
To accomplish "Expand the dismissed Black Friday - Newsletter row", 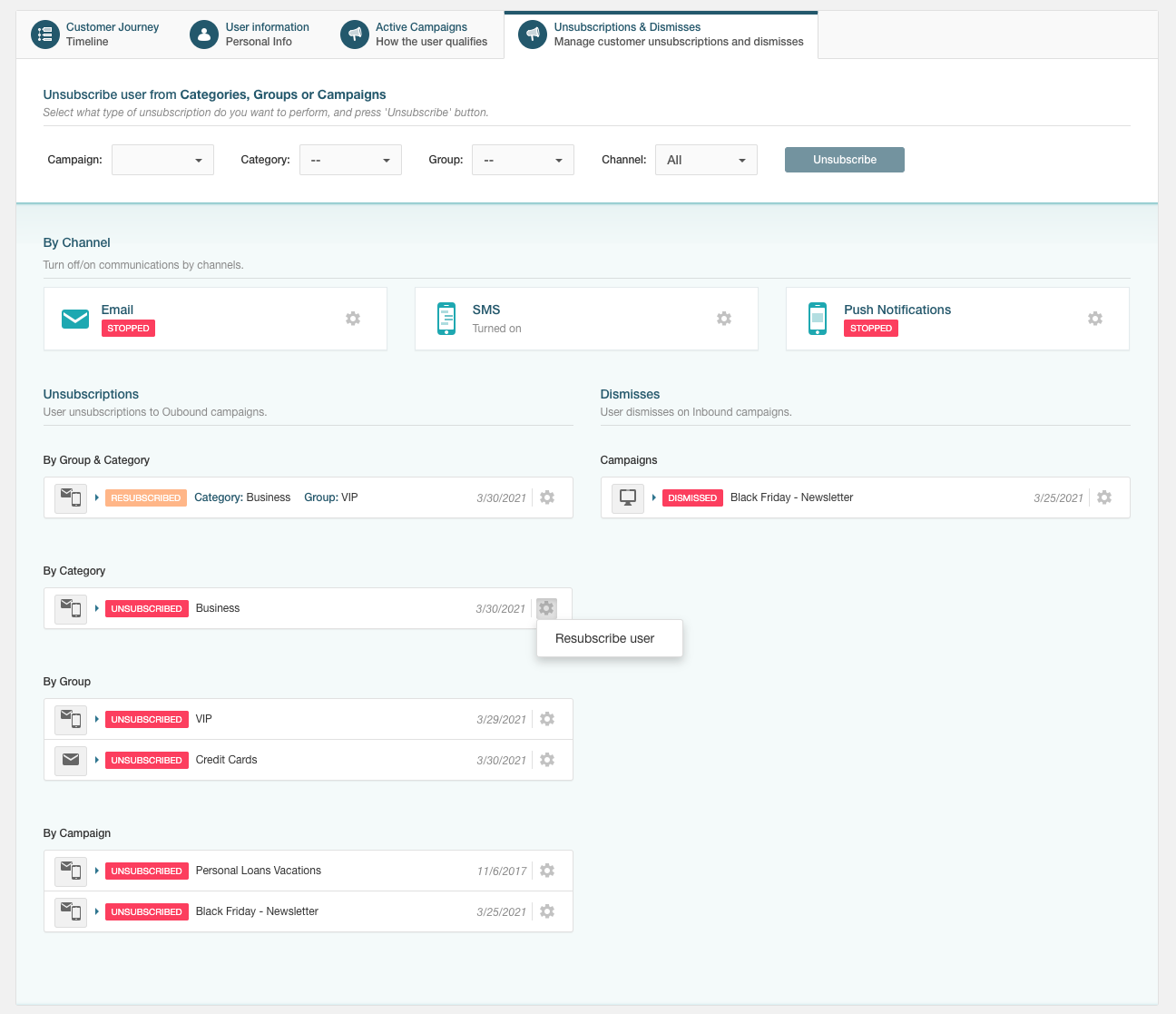I will click(654, 497).
